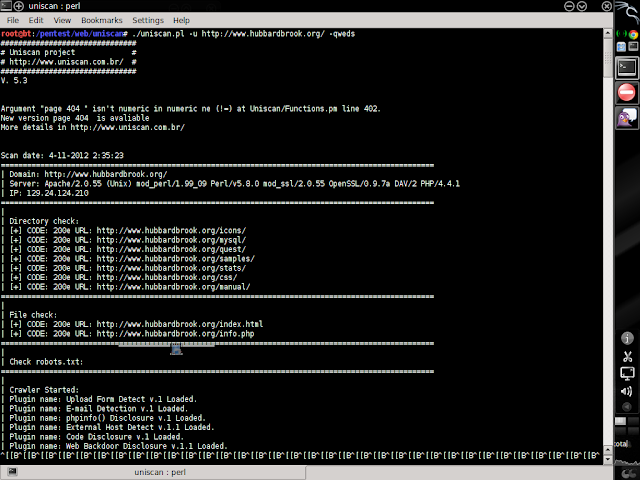
Task: Click http://www.hubbardbrook.org/css/ URL text
Action: 167,278
